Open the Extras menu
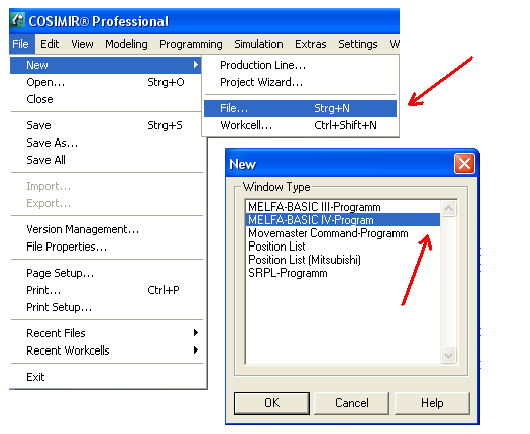This screenshot has height=434, width=530. click(311, 44)
